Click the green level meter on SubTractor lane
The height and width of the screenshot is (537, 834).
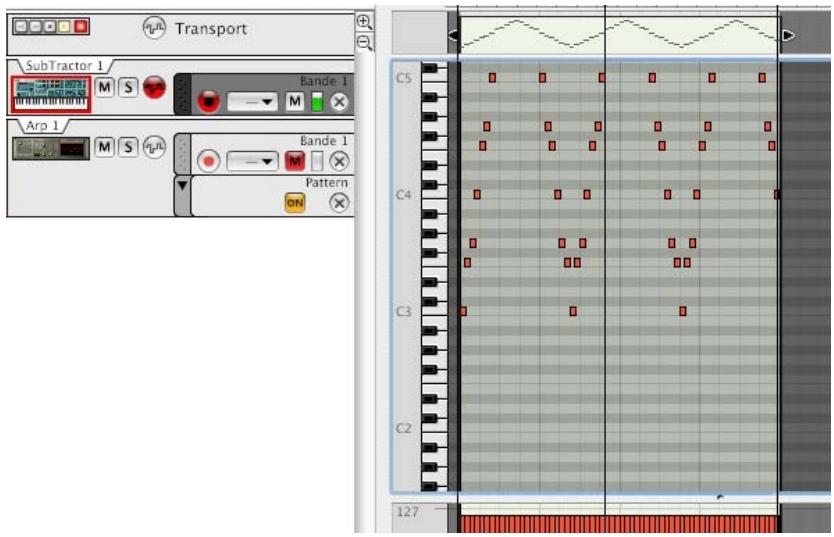[x=317, y=101]
